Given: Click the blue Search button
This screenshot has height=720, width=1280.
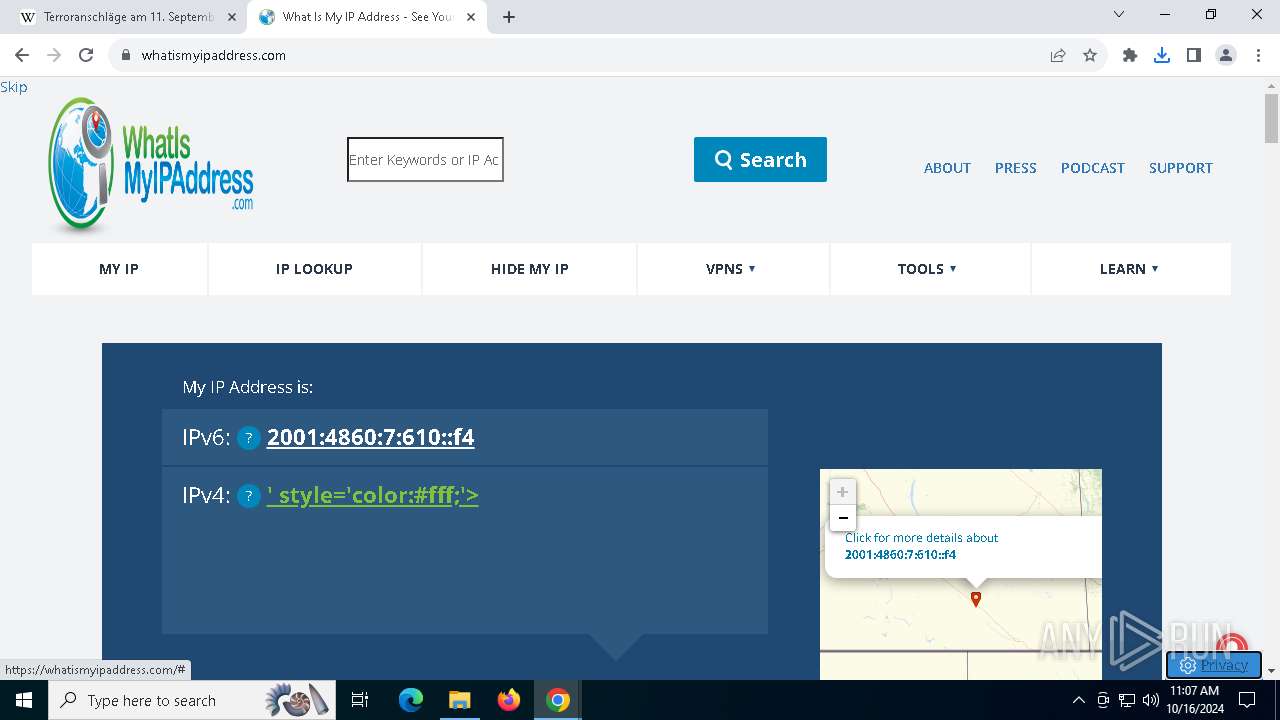Looking at the screenshot, I should (760, 160).
